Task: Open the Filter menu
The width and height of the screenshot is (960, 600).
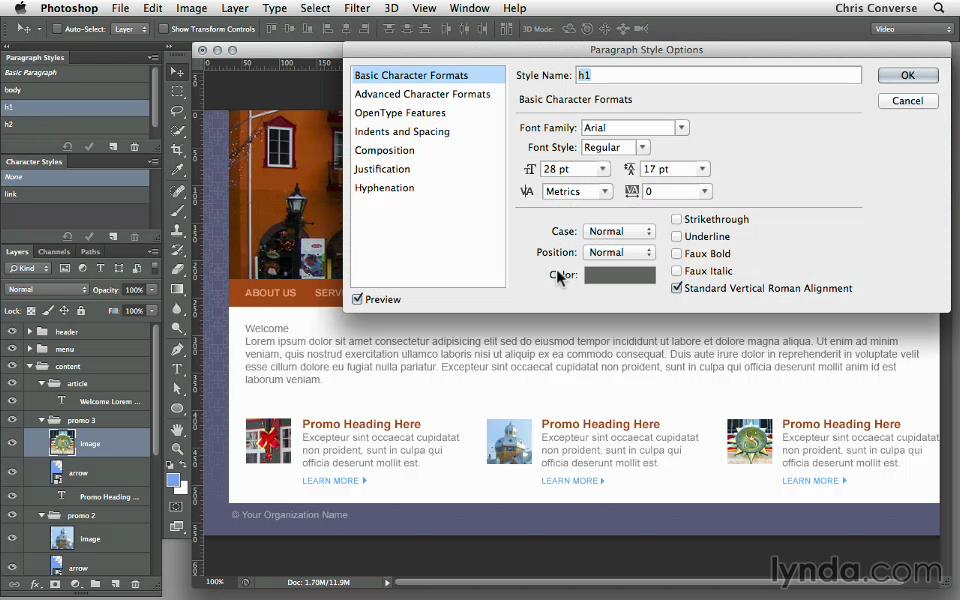Action: [x=357, y=8]
